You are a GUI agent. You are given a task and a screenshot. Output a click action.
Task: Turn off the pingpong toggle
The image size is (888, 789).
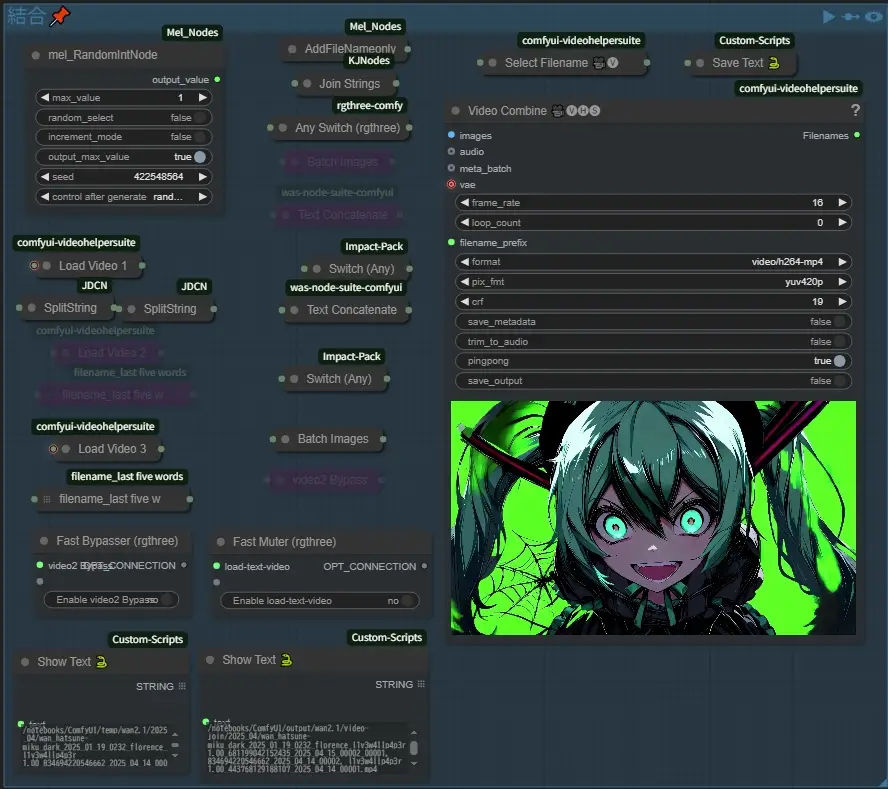click(x=653, y=361)
